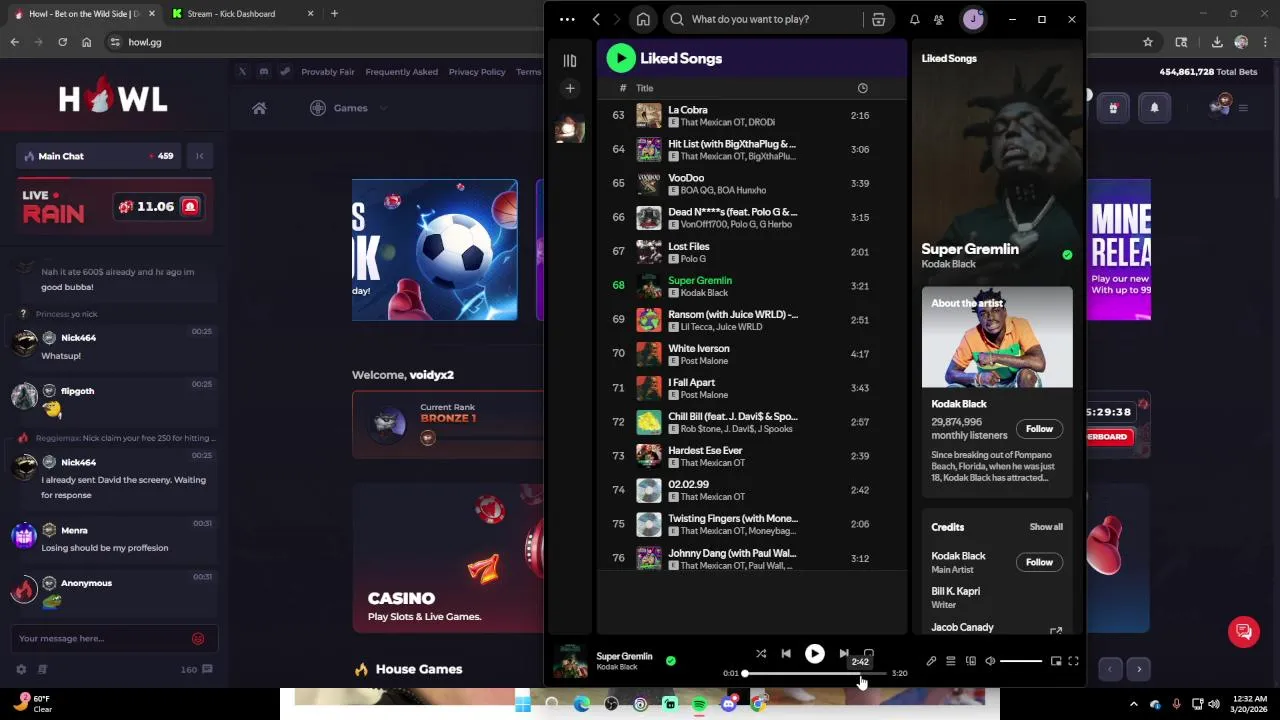The height and width of the screenshot is (720, 1280).
Task: Go back in Spotify navigation
Action: [596, 19]
